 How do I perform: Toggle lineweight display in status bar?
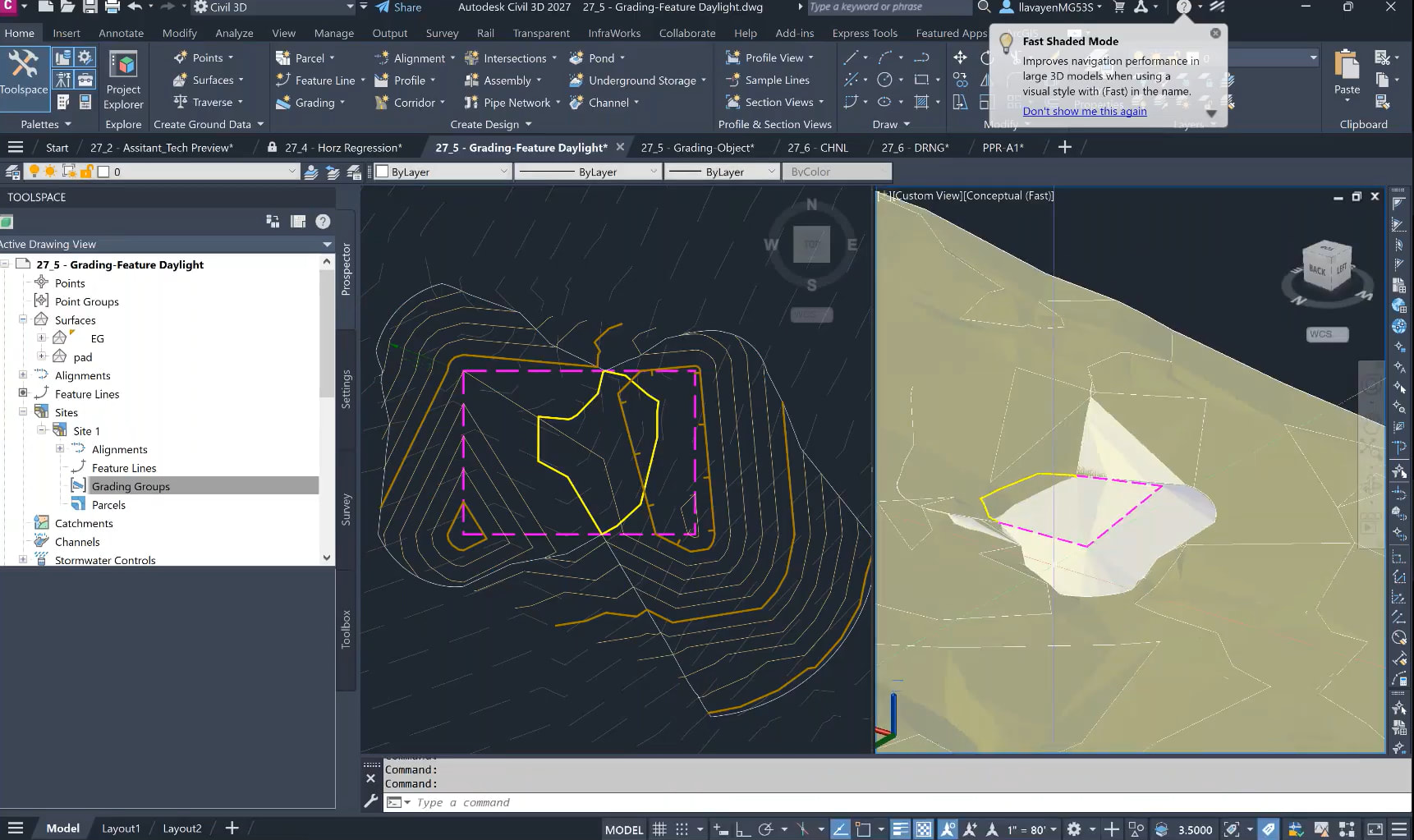point(901,829)
